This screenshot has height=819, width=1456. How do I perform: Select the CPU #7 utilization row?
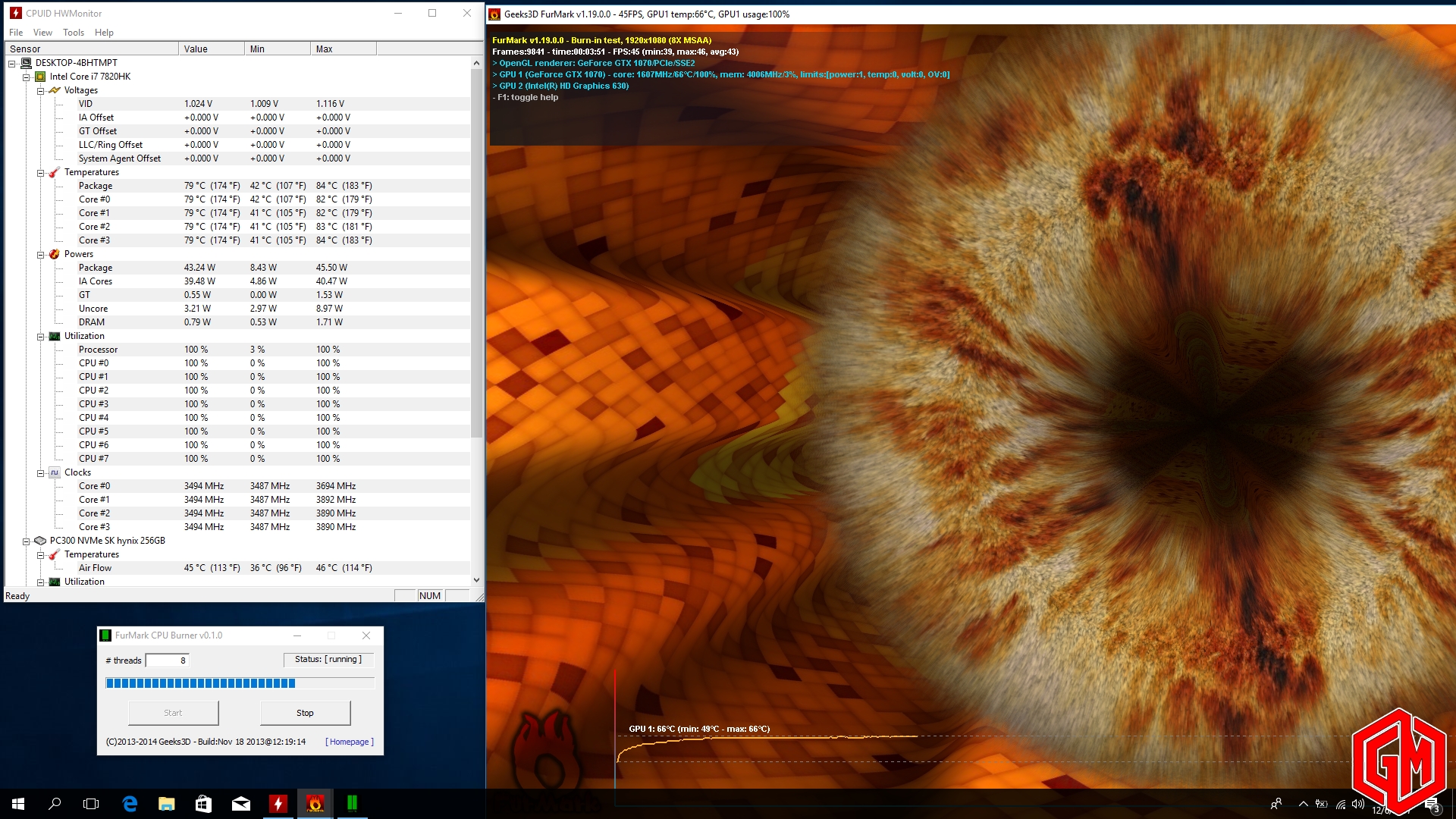(x=238, y=459)
